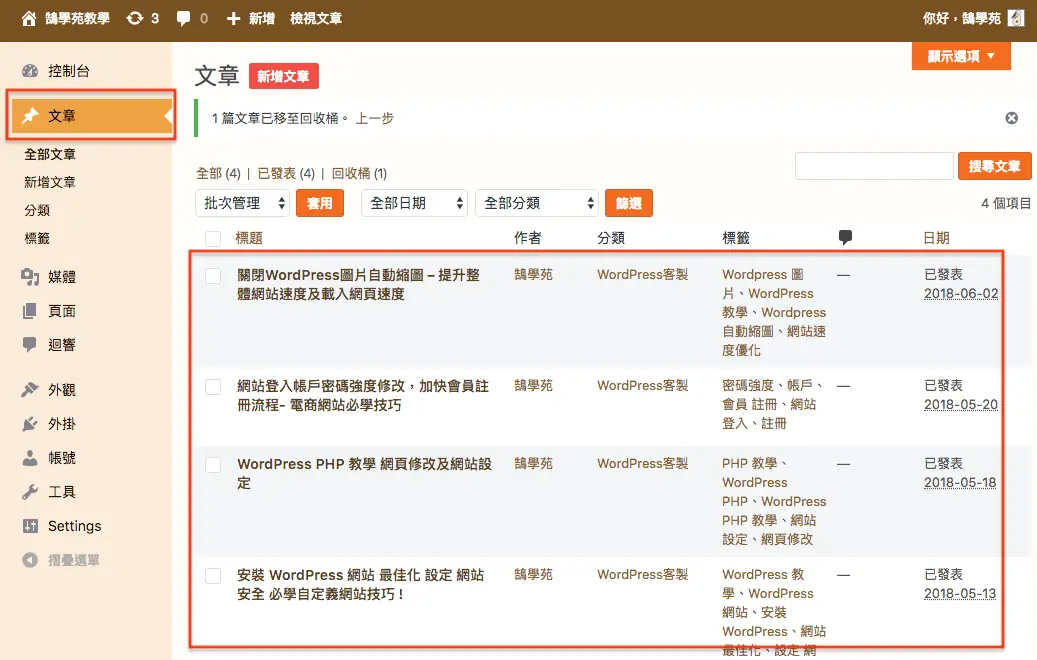
Task: Click the post search input field
Action: point(874,166)
